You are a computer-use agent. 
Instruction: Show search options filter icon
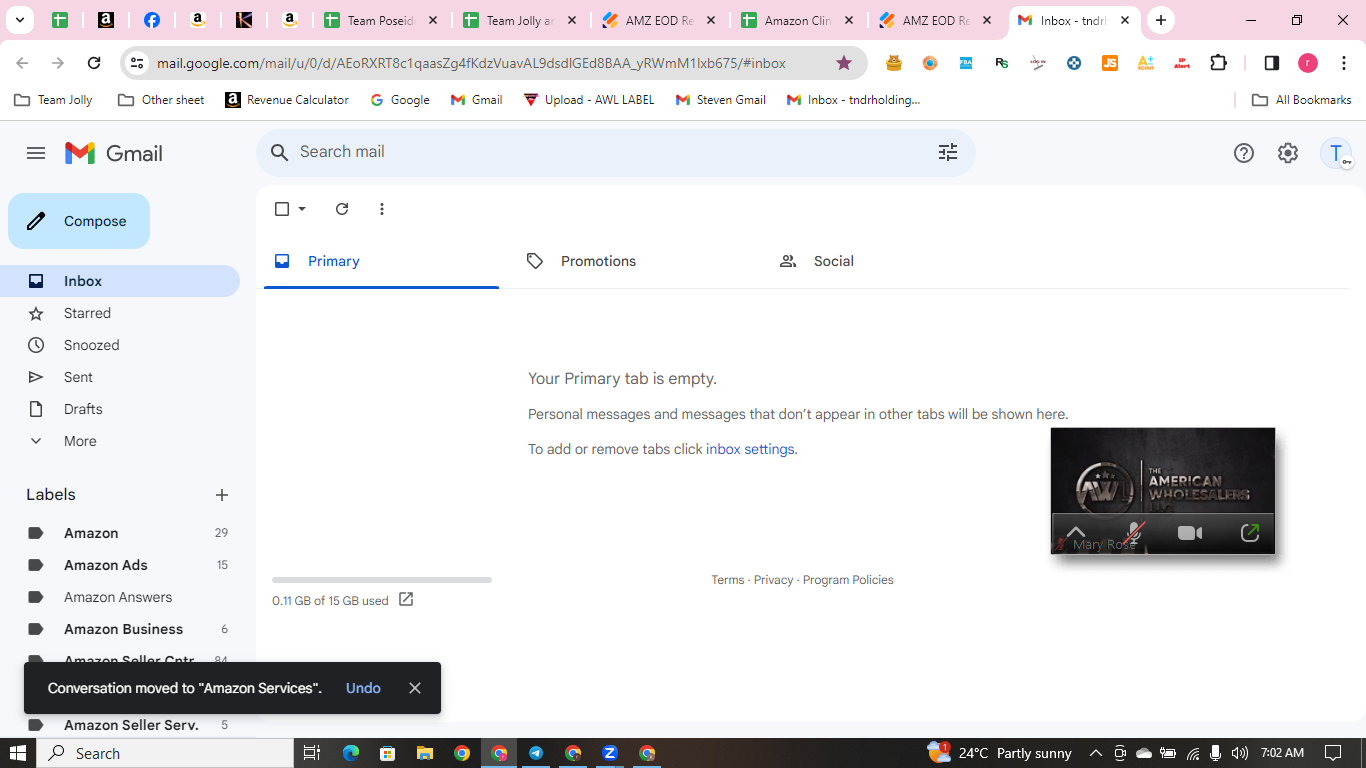(948, 152)
